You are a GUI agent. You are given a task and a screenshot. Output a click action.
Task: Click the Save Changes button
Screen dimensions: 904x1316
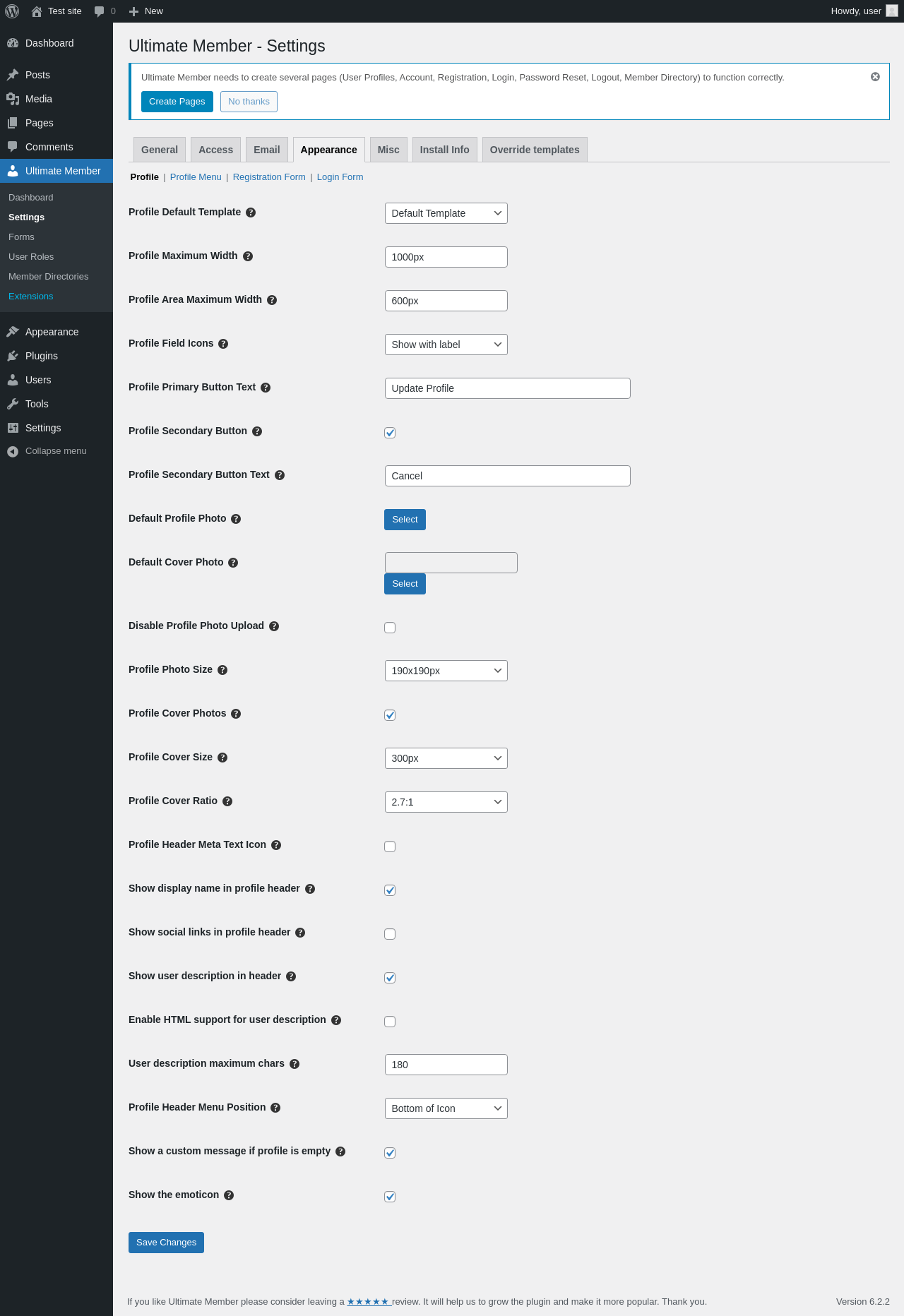pos(166,1243)
